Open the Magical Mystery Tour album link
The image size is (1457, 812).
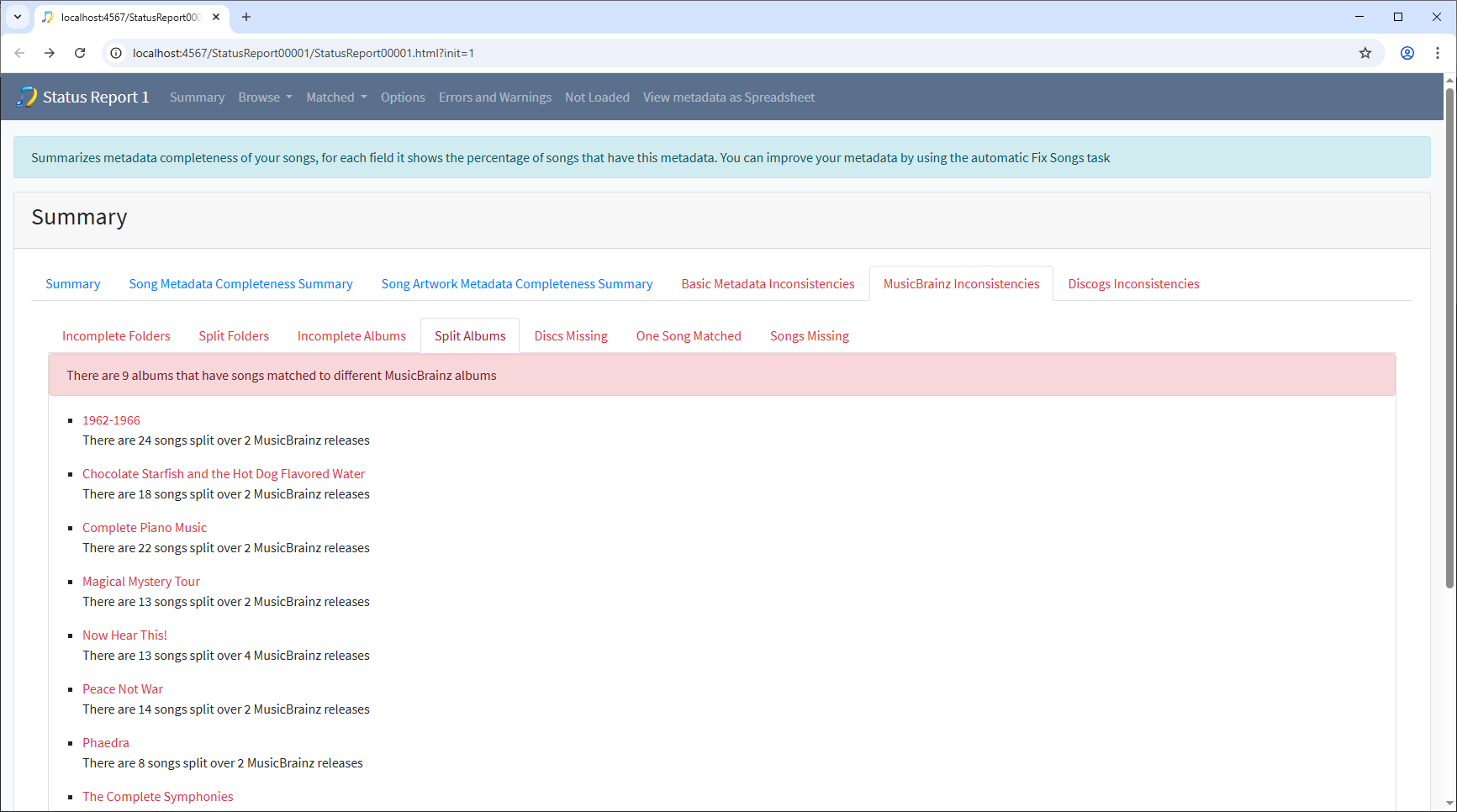point(141,582)
